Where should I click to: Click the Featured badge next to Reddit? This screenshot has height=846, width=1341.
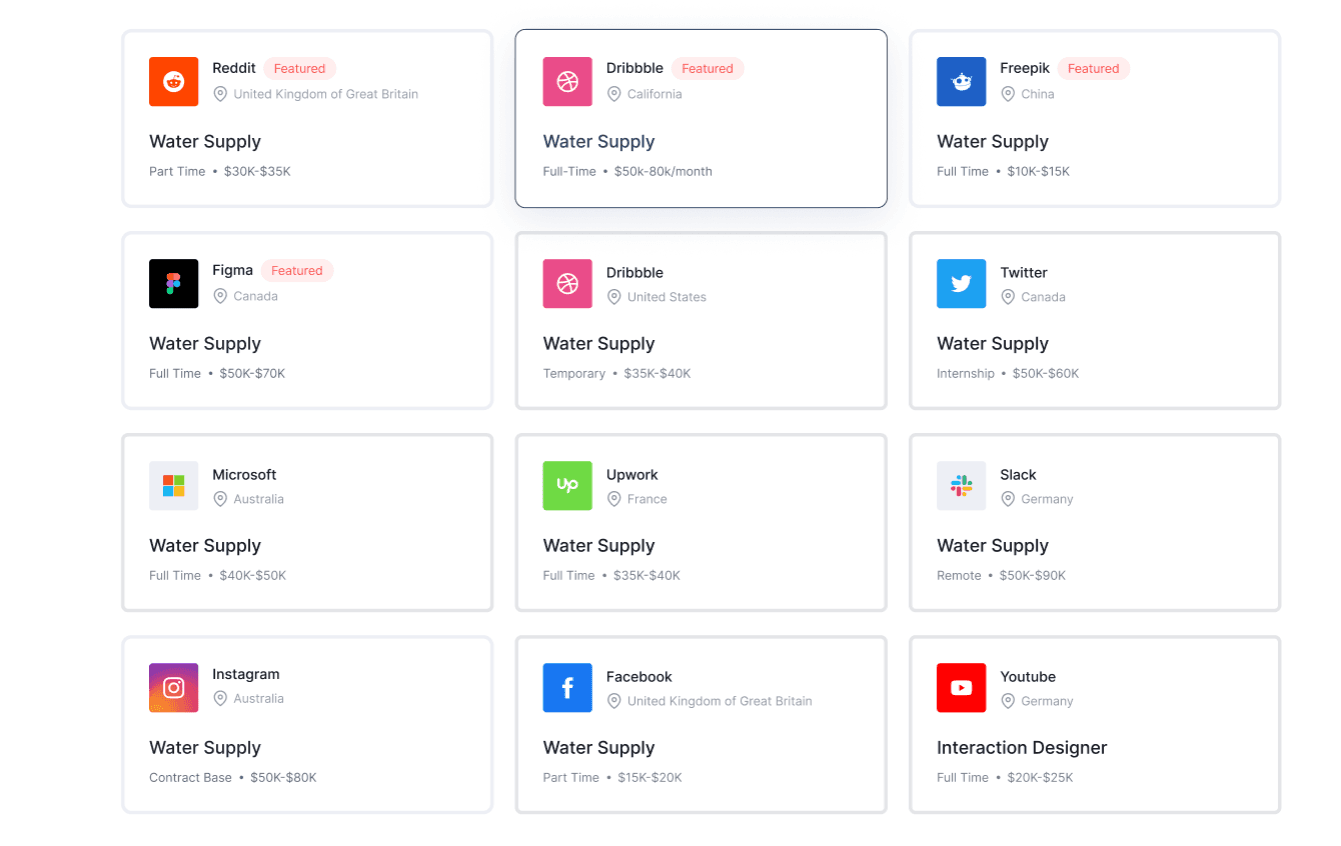coord(300,69)
